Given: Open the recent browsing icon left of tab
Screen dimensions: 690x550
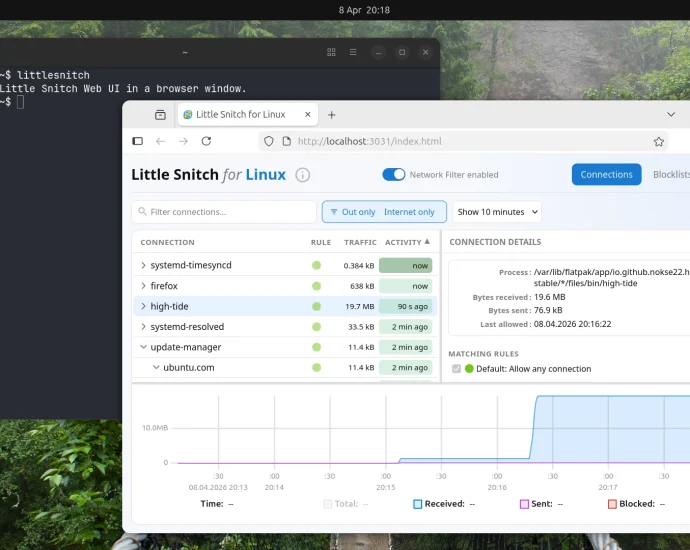Looking at the screenshot, I should point(161,115).
